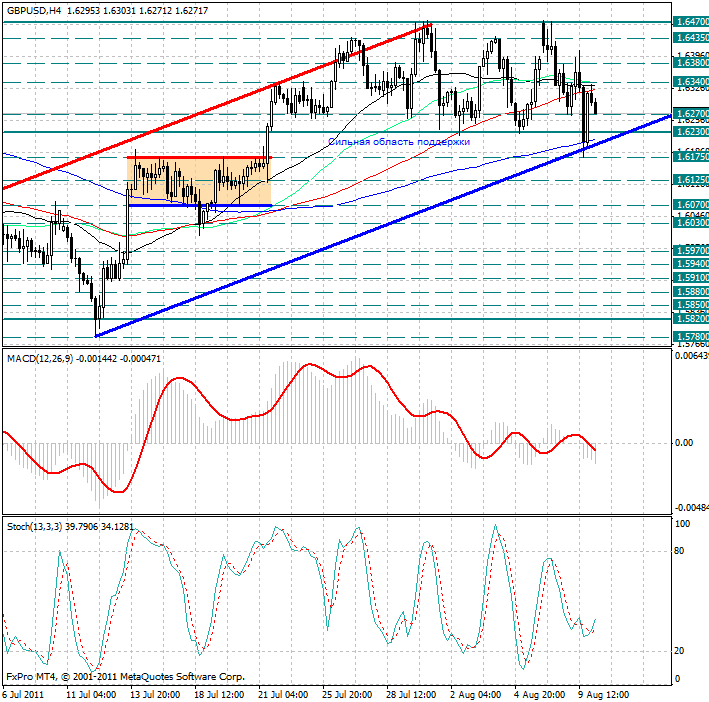This screenshot has width=709, height=702.
Task: Click the Stochastic 20 level label
Action: (x=680, y=651)
